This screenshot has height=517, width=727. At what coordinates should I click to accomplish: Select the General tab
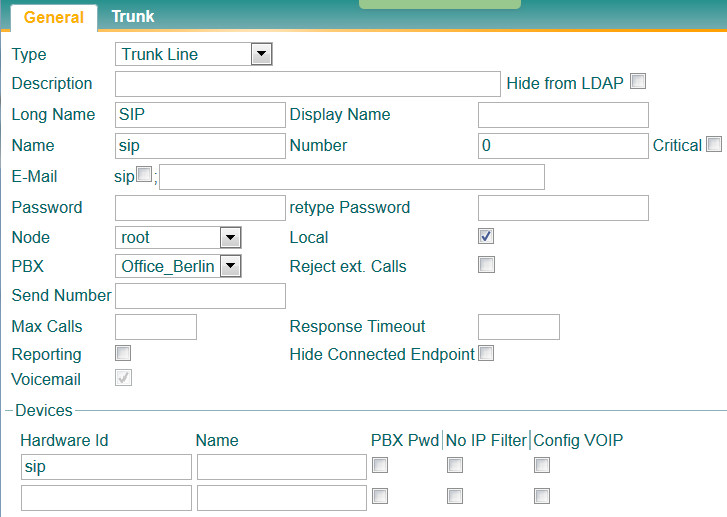point(53,17)
